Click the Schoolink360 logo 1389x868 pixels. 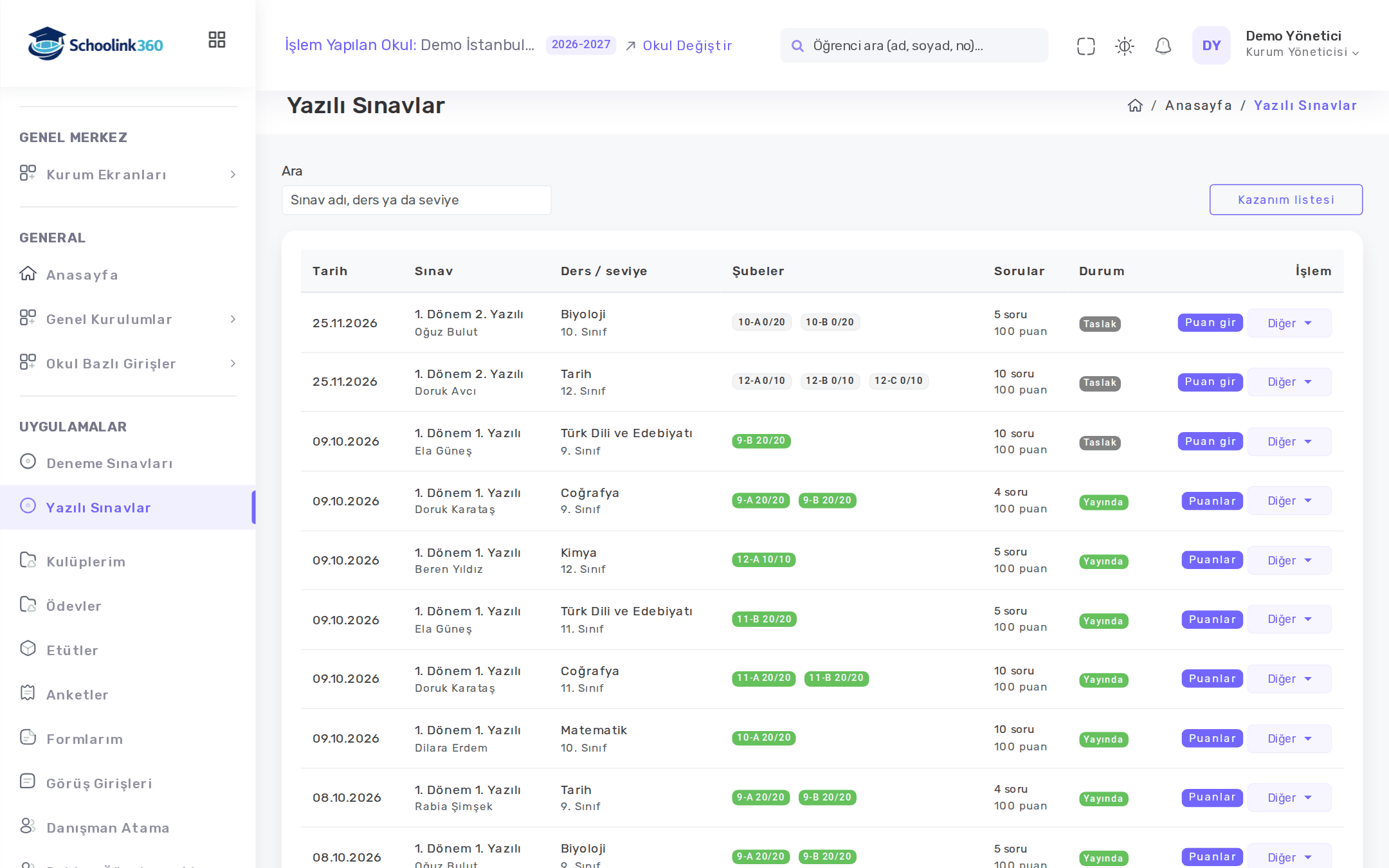click(95, 44)
